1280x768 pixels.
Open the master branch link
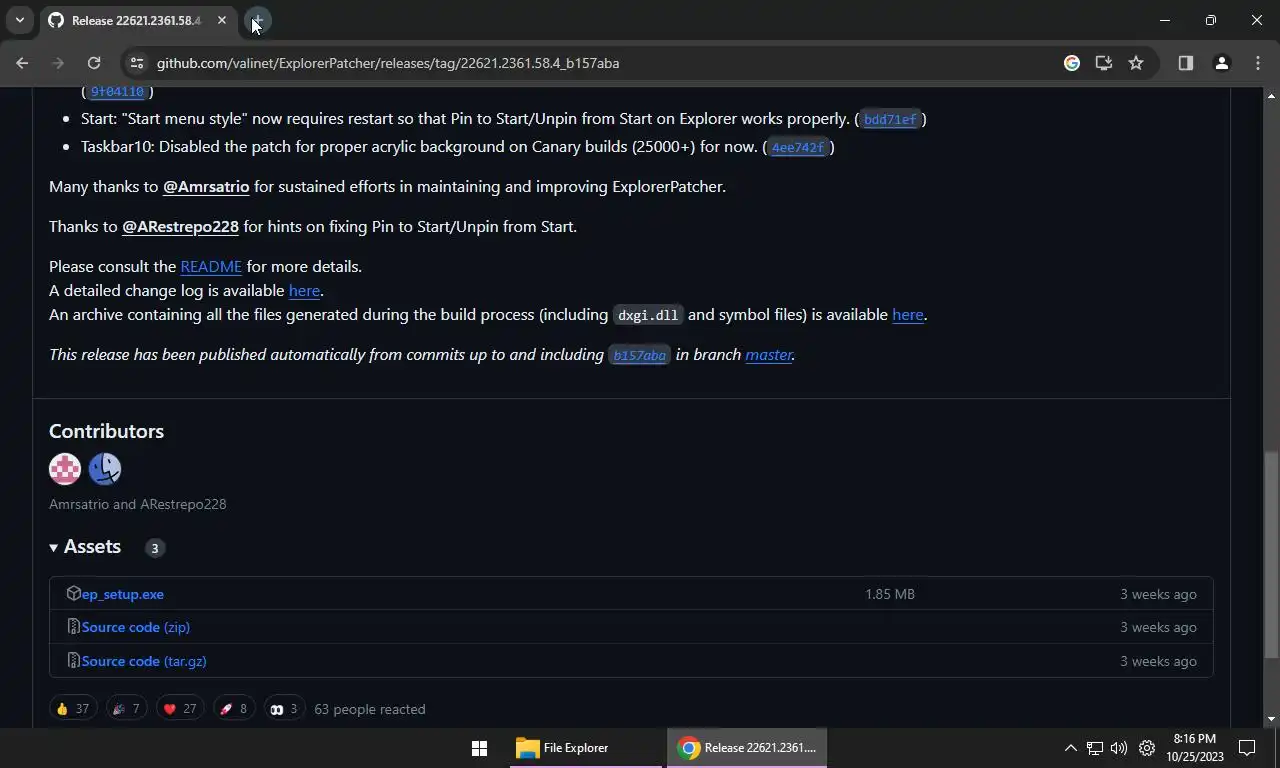[x=769, y=354]
